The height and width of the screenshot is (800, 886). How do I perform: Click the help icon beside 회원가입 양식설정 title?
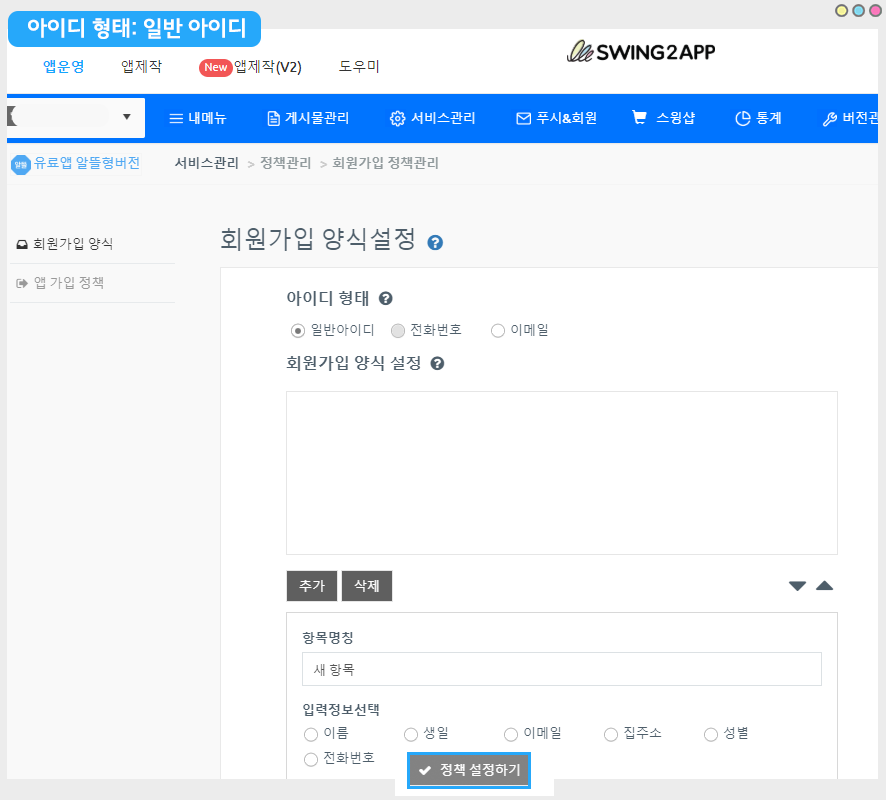tap(435, 243)
